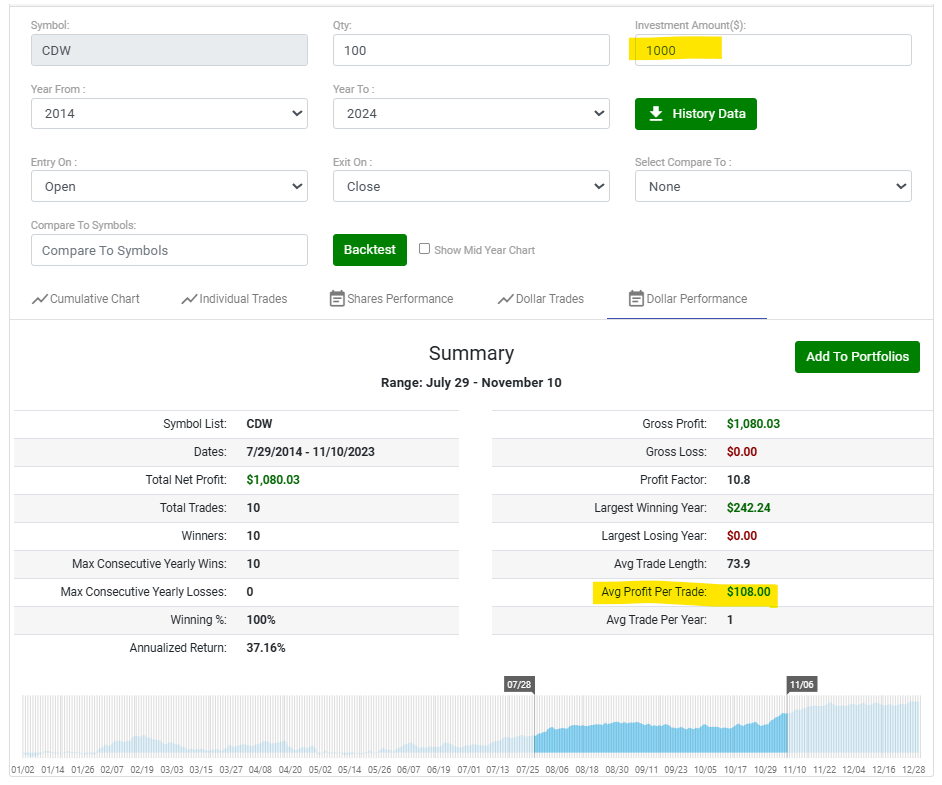The width and height of the screenshot is (942, 785).
Task: Click the Shares Performance calendar icon
Action: 337,299
